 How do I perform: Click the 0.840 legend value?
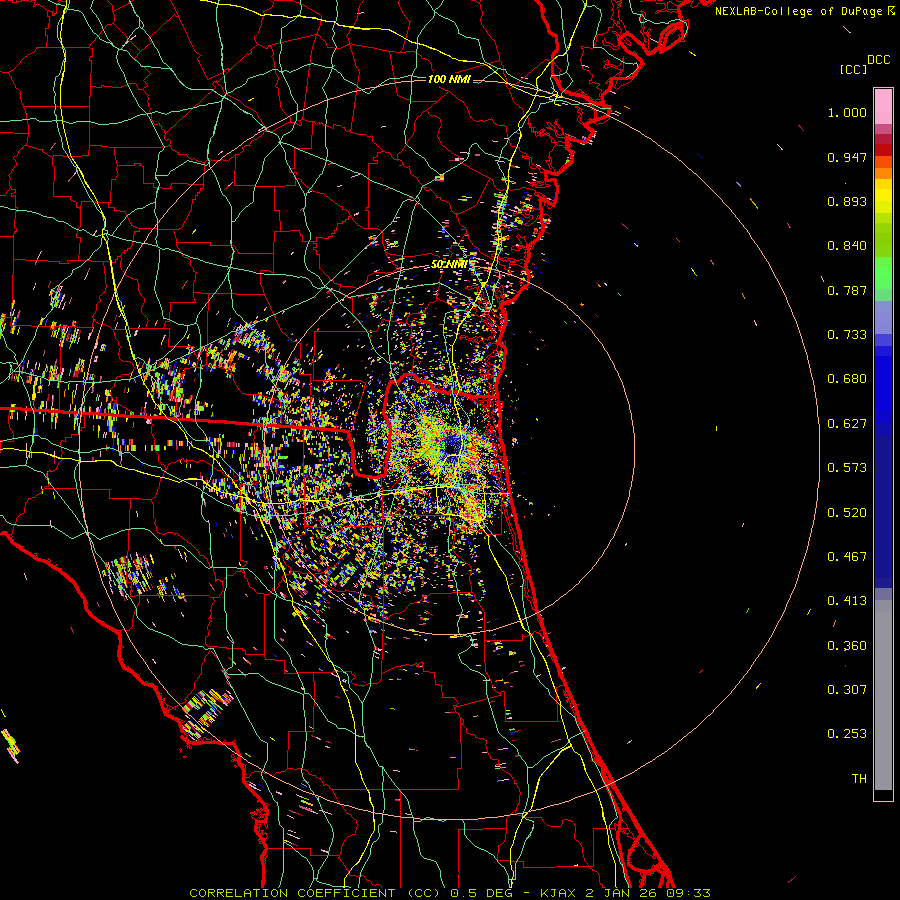[847, 246]
